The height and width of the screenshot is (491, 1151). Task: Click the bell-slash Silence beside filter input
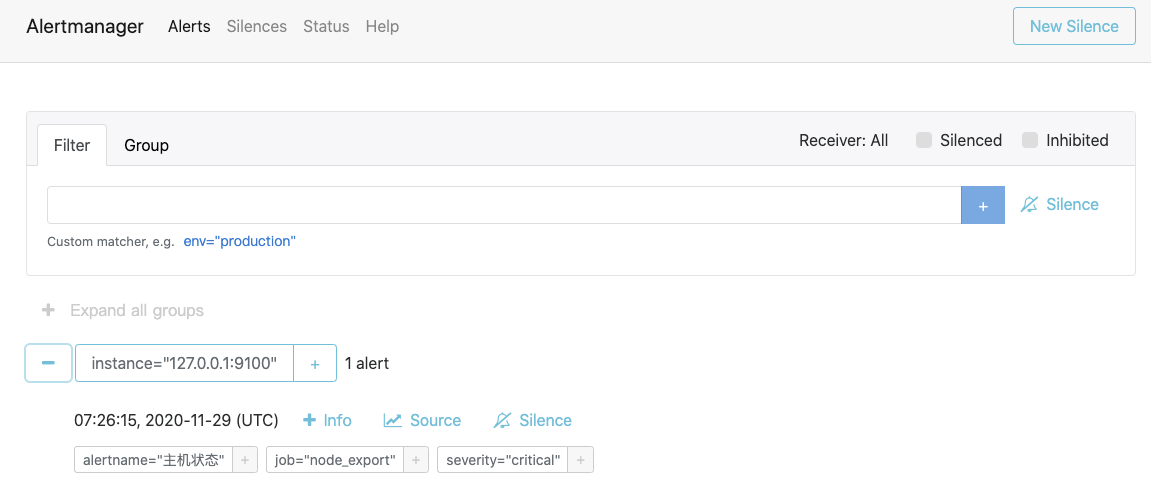[1059, 205]
